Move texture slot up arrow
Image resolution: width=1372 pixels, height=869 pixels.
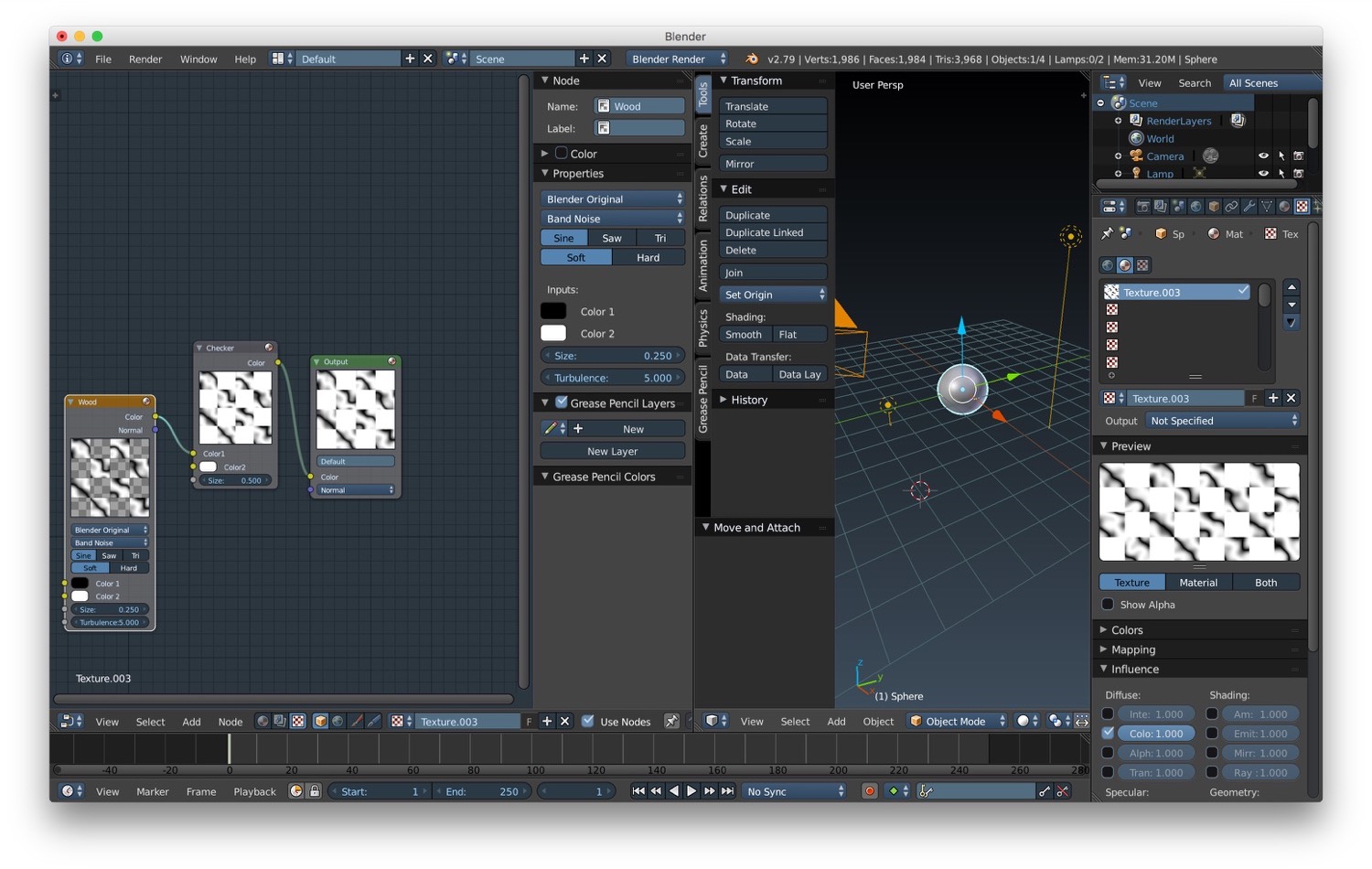click(1292, 287)
